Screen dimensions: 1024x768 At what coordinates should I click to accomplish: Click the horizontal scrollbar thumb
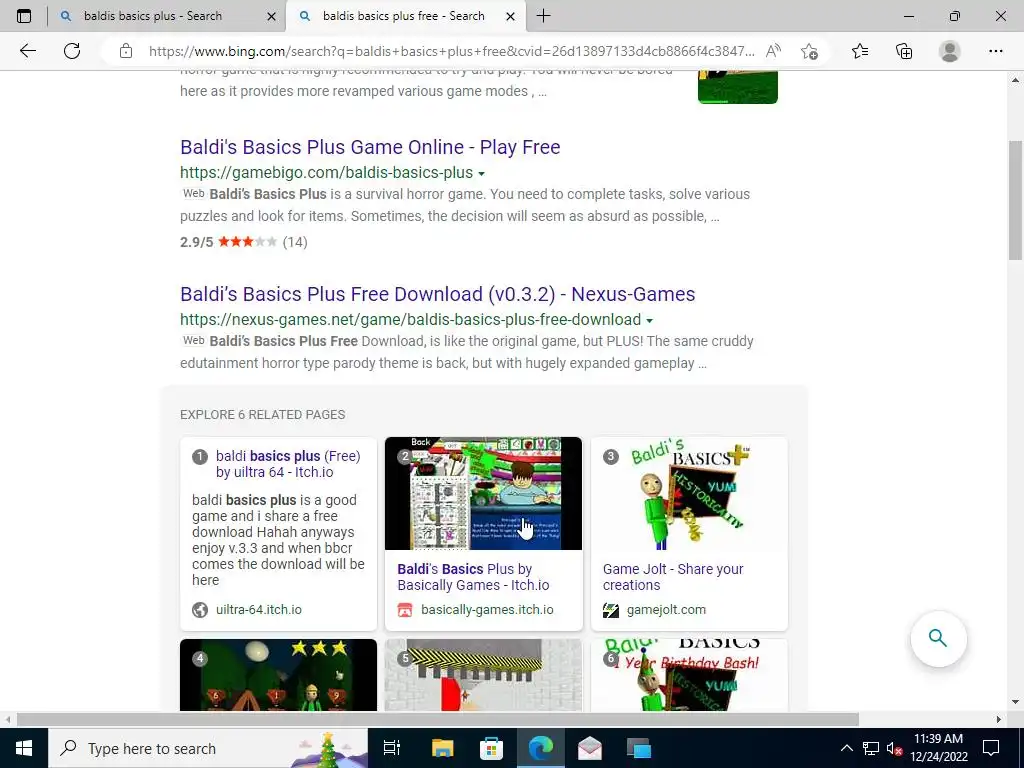click(x=438, y=719)
